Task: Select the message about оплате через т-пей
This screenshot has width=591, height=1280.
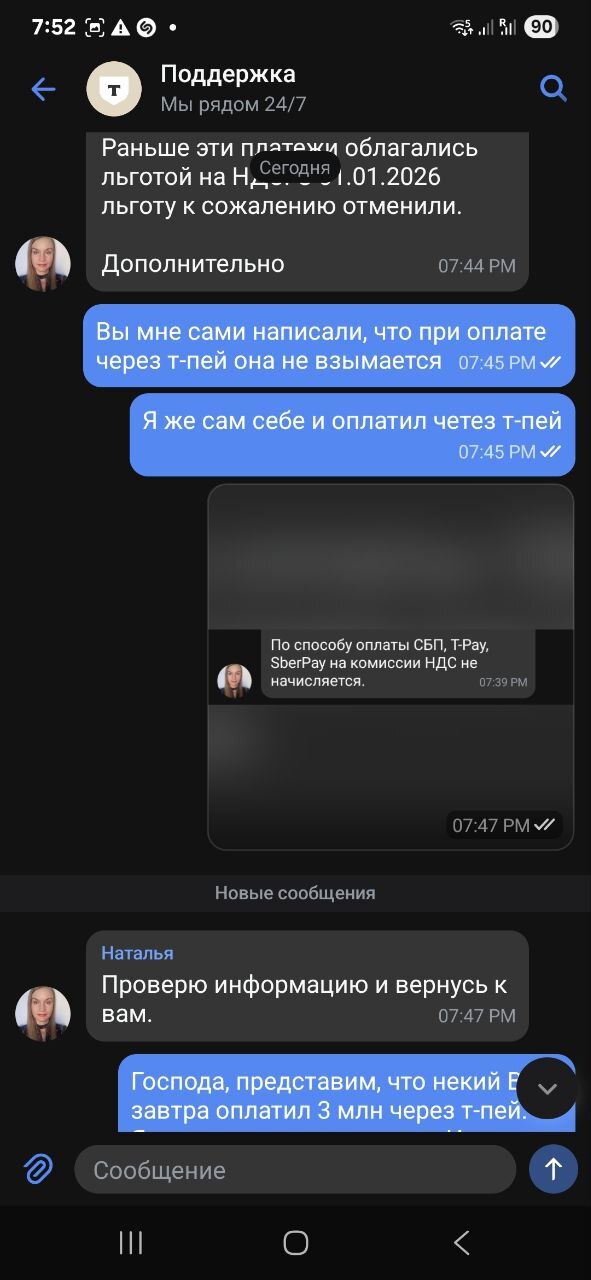Action: [329, 346]
